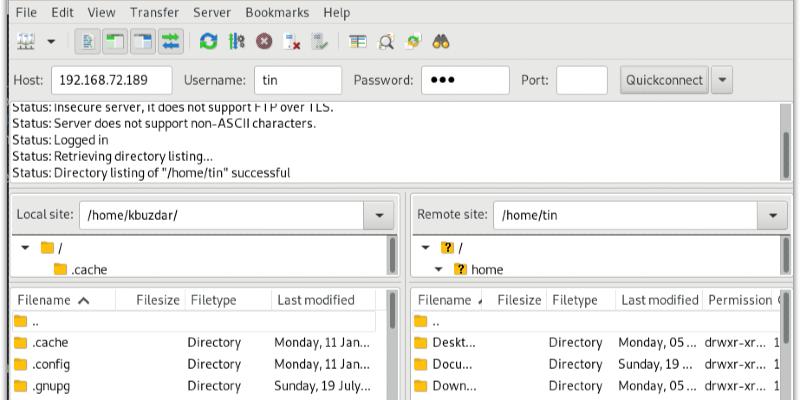Toggle processing of the transfer queue
800x400 pixels.
[236, 42]
